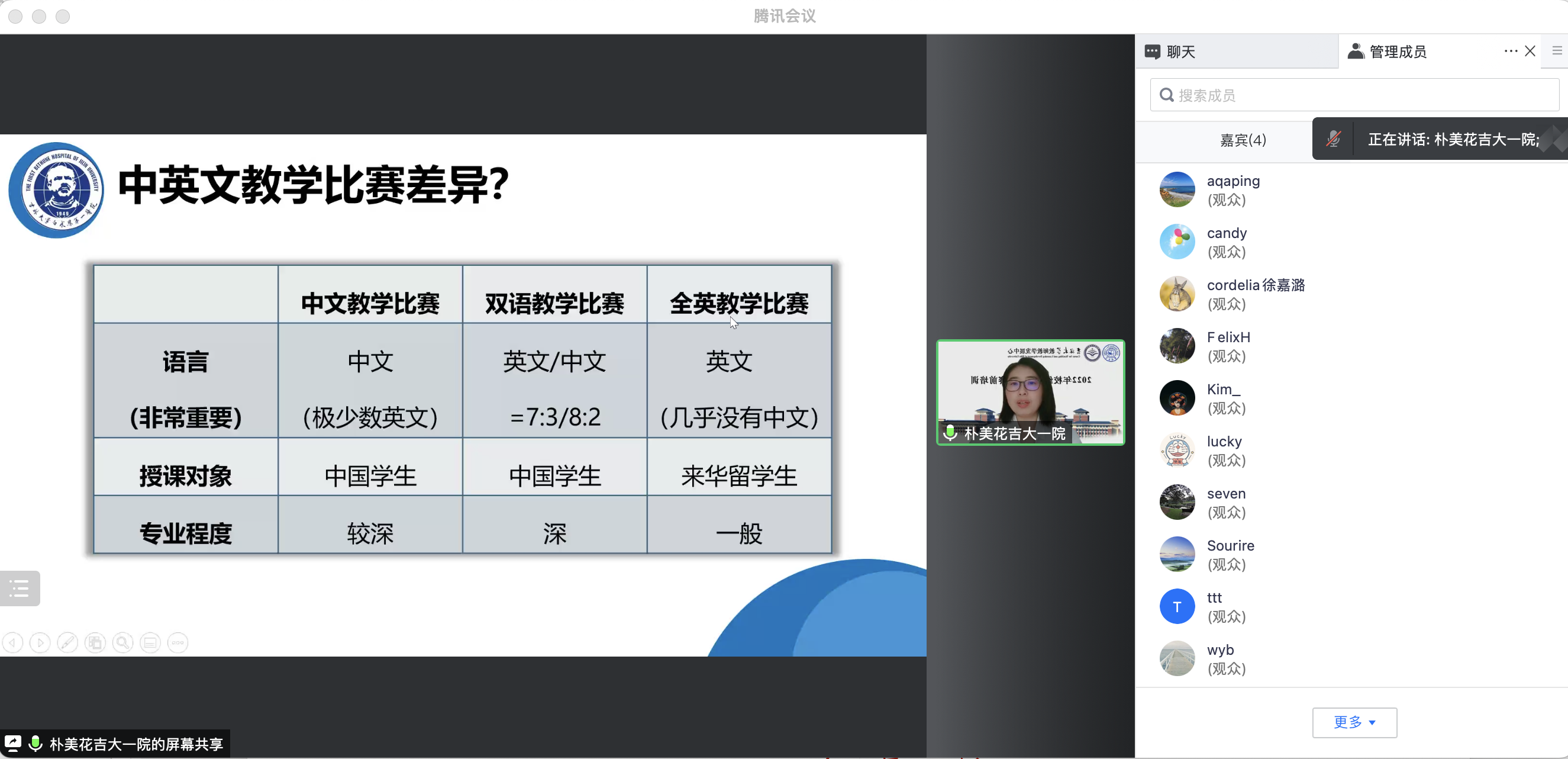Click the macOS red close window button

click(x=16, y=17)
